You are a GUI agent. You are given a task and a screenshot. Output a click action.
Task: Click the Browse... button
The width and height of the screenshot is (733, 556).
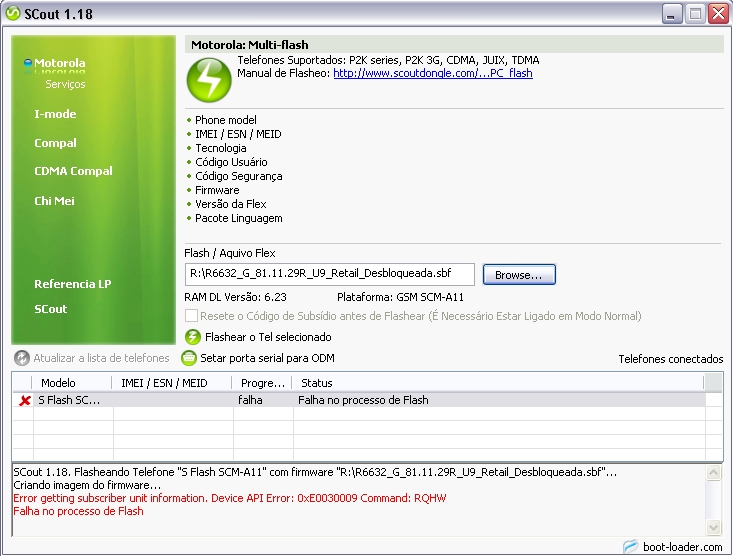tap(519, 274)
